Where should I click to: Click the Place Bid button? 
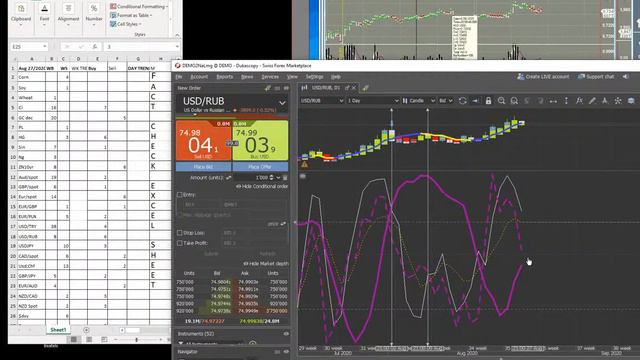[x=203, y=167]
